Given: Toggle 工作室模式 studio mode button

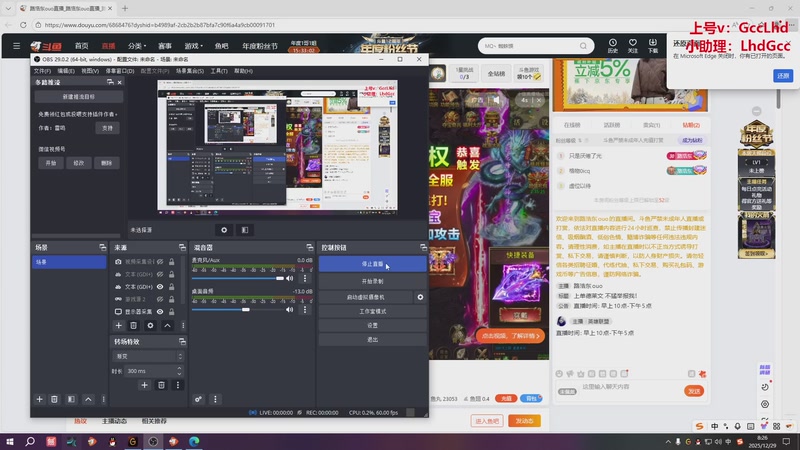Looking at the screenshot, I should coord(372,311).
